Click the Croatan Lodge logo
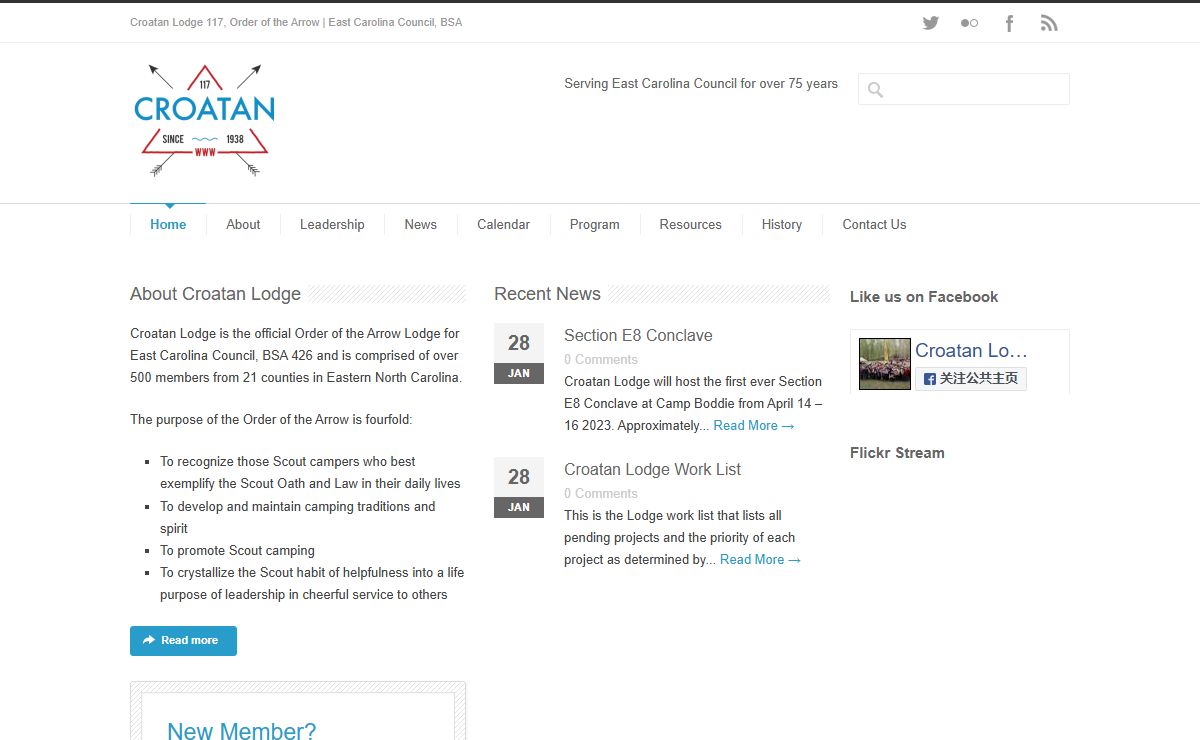 click(205, 121)
